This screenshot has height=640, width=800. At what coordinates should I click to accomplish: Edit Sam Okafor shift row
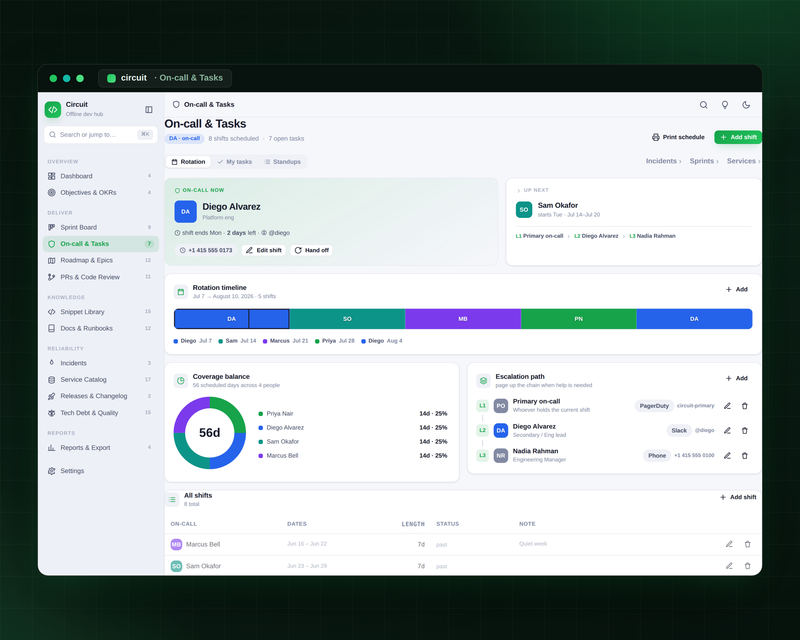[729, 566]
